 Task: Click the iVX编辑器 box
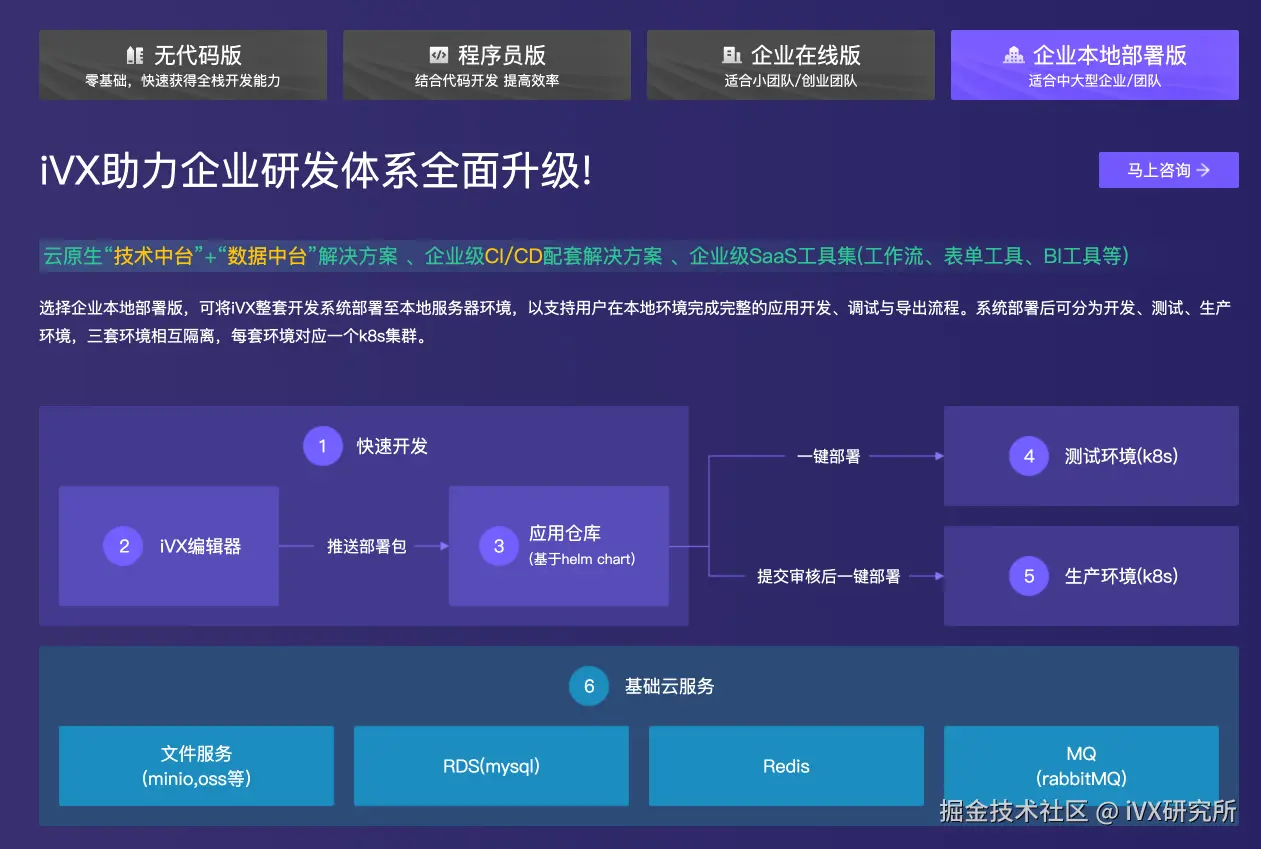(169, 546)
